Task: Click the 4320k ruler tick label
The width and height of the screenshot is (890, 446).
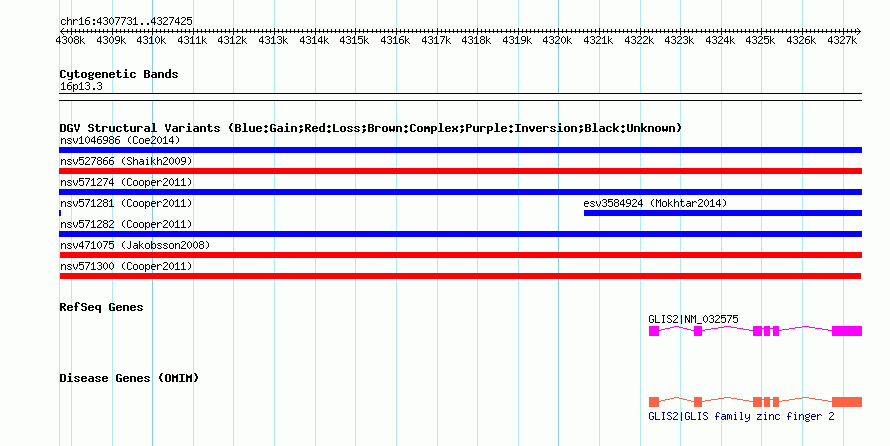Action: (x=557, y=40)
